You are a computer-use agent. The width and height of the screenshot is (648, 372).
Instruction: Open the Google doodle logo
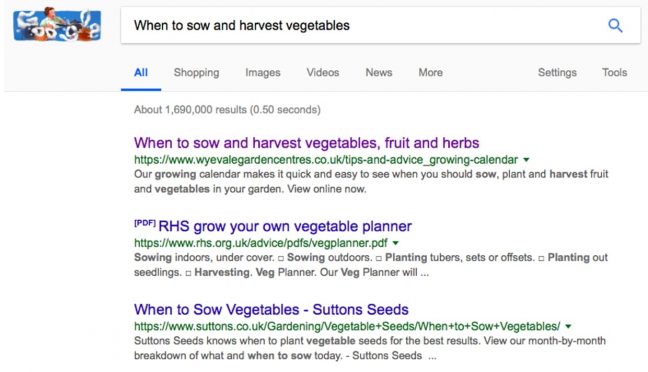coord(57,24)
